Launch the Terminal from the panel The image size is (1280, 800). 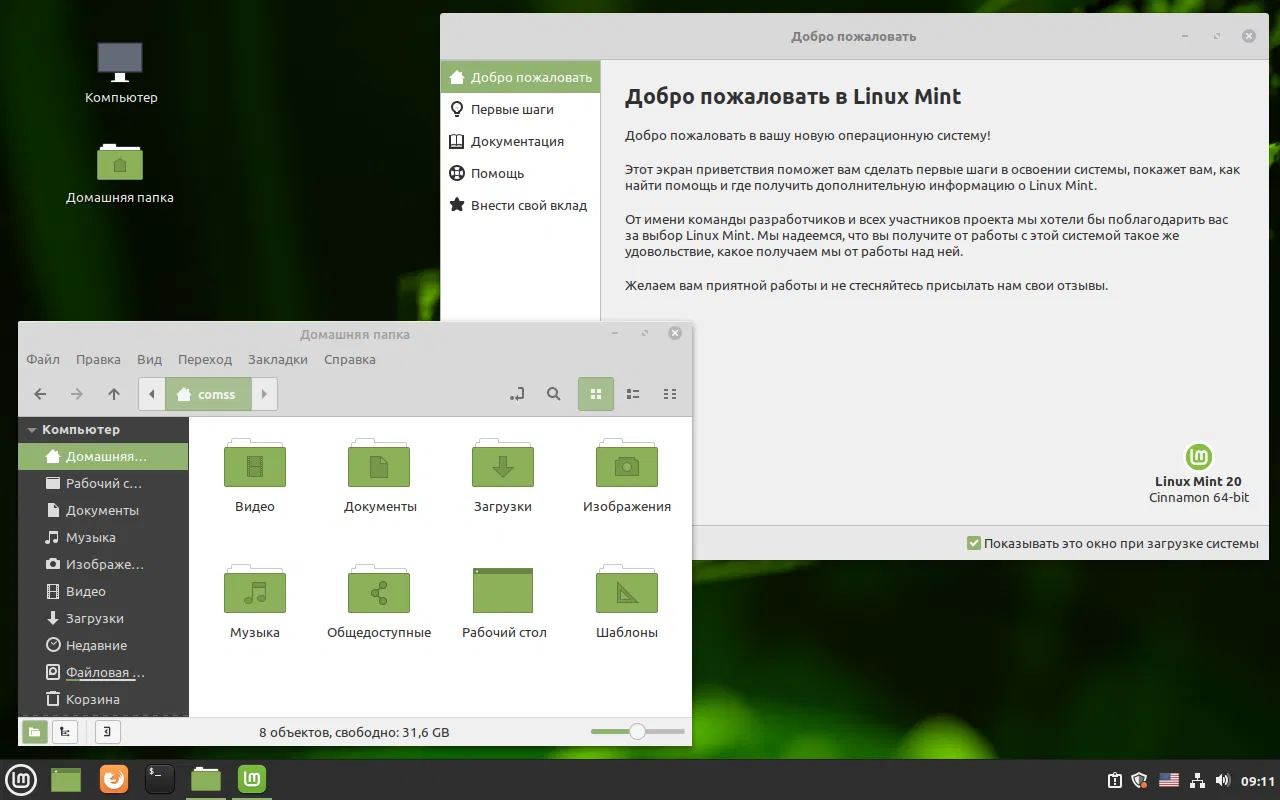click(160, 779)
